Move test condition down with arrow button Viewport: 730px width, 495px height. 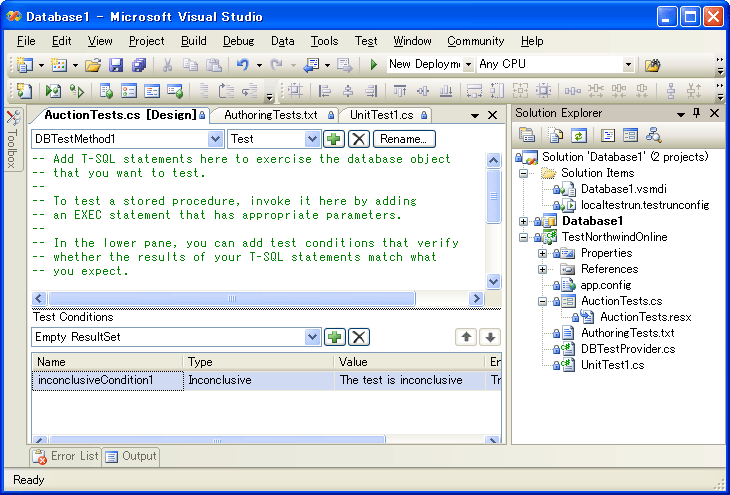pos(490,337)
